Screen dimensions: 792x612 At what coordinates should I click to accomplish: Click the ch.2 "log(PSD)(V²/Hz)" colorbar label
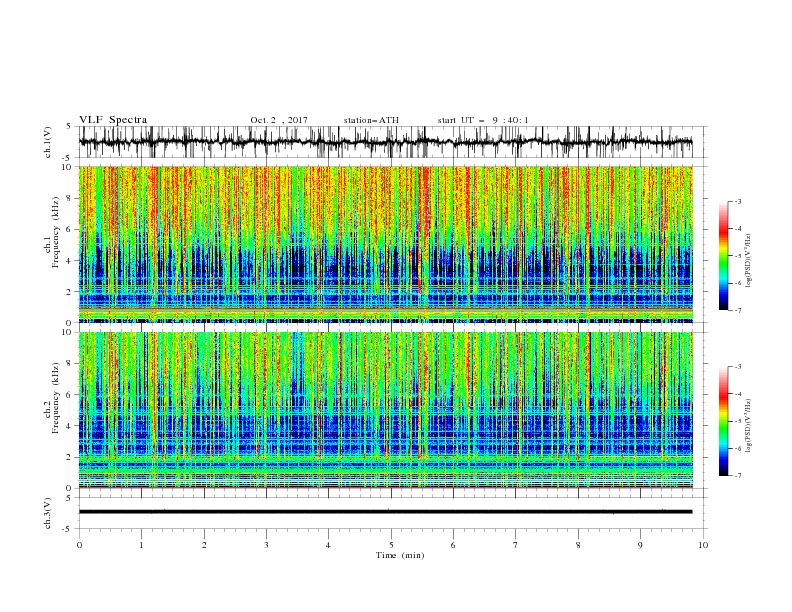click(x=749, y=425)
